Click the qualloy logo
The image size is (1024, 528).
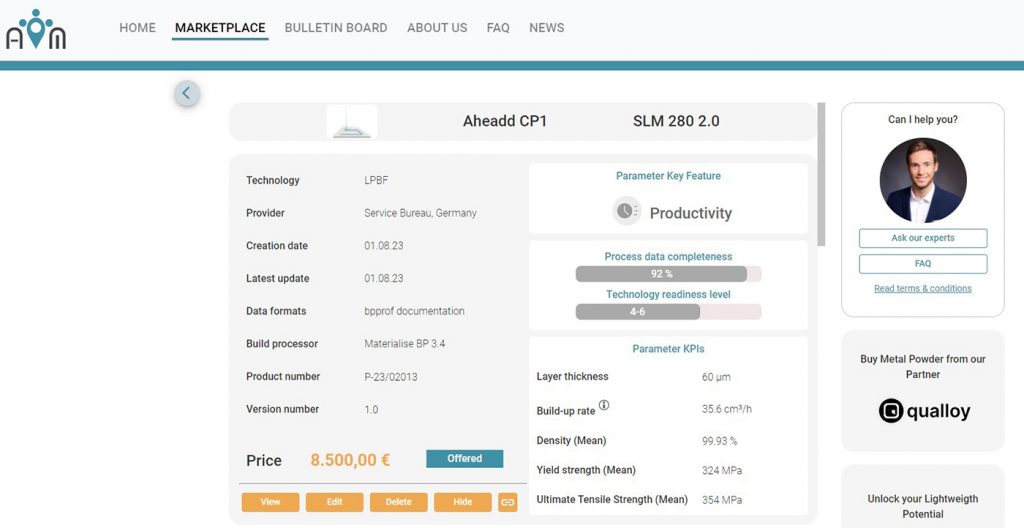[x=923, y=411]
